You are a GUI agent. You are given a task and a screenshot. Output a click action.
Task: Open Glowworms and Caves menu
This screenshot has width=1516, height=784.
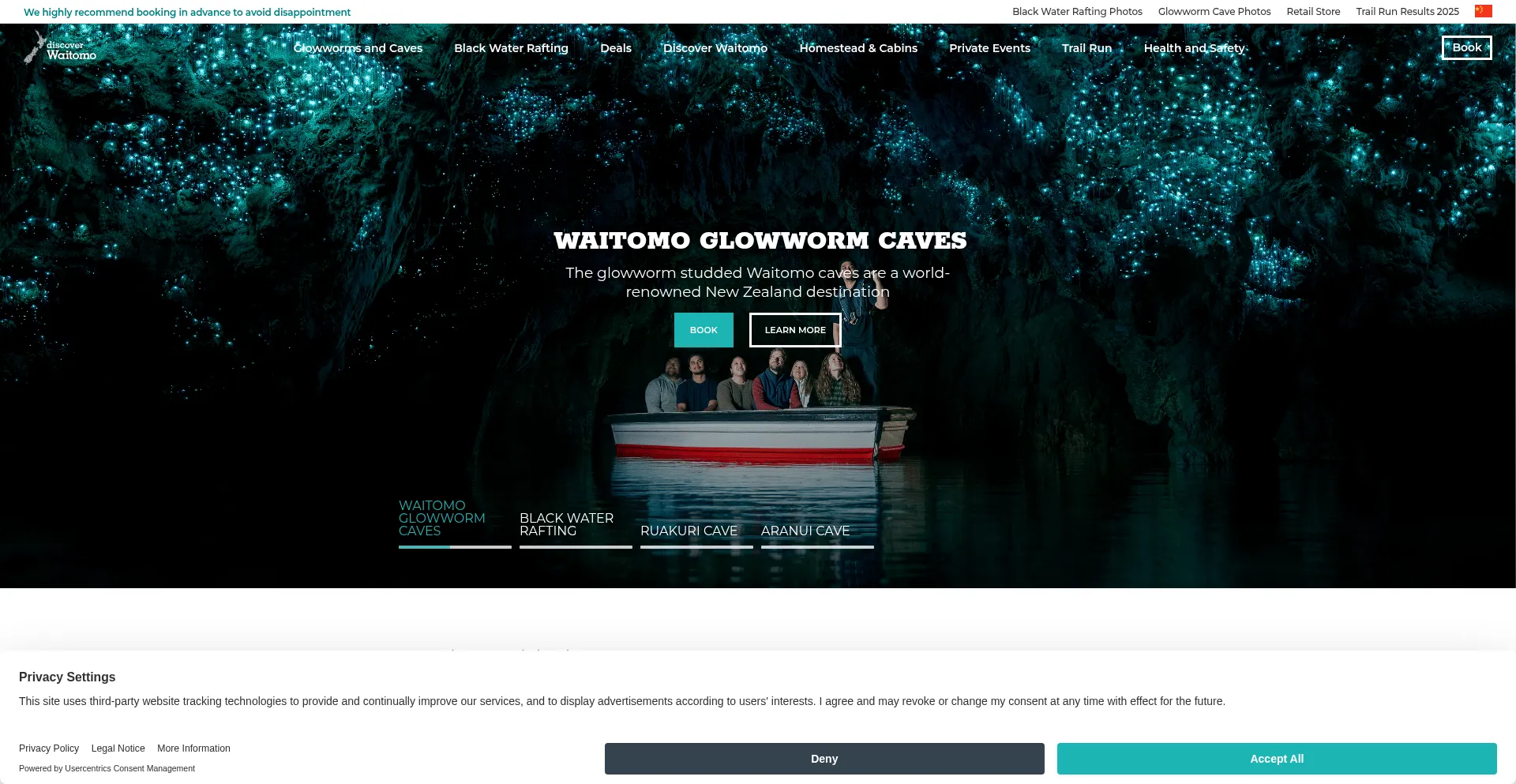click(x=358, y=48)
